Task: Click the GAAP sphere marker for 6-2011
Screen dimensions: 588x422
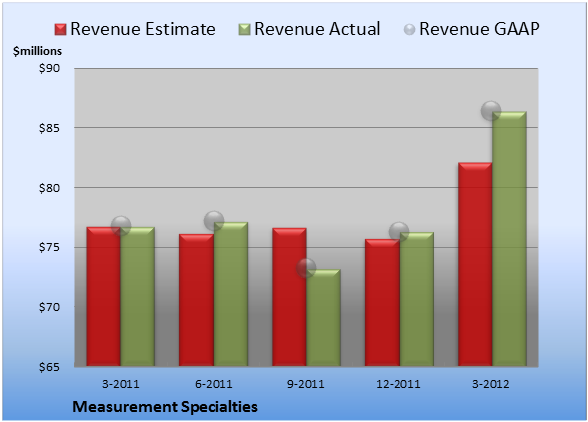Action: (214, 221)
